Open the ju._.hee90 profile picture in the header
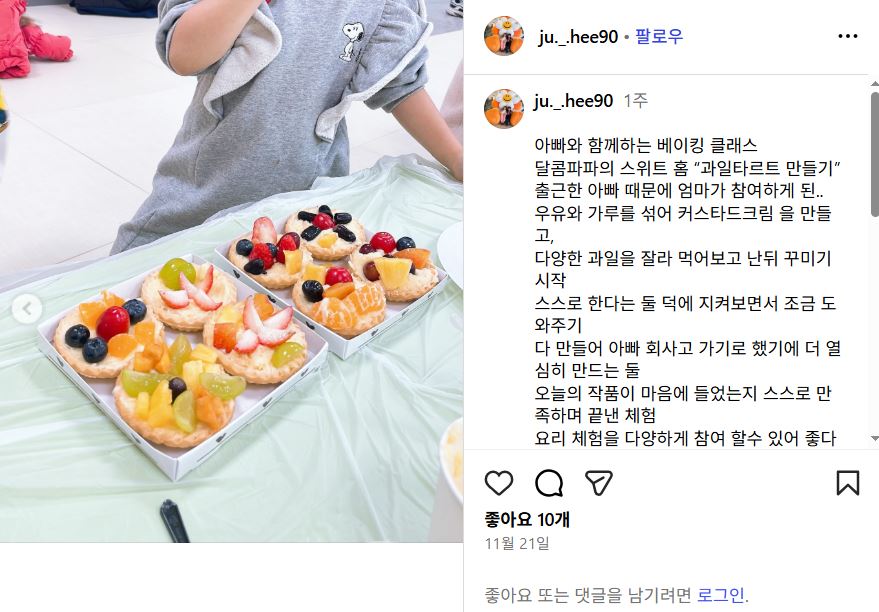The height and width of the screenshot is (612, 879). [503, 36]
